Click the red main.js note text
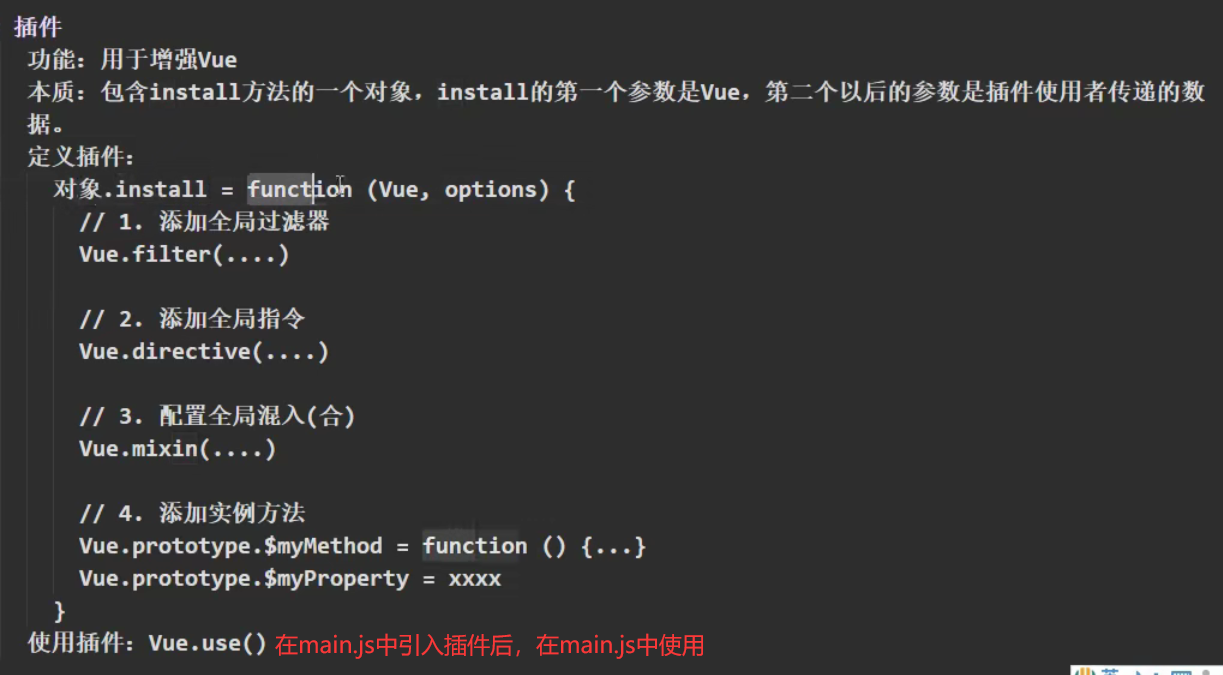Image resolution: width=1223 pixels, height=675 pixels. [x=490, y=645]
